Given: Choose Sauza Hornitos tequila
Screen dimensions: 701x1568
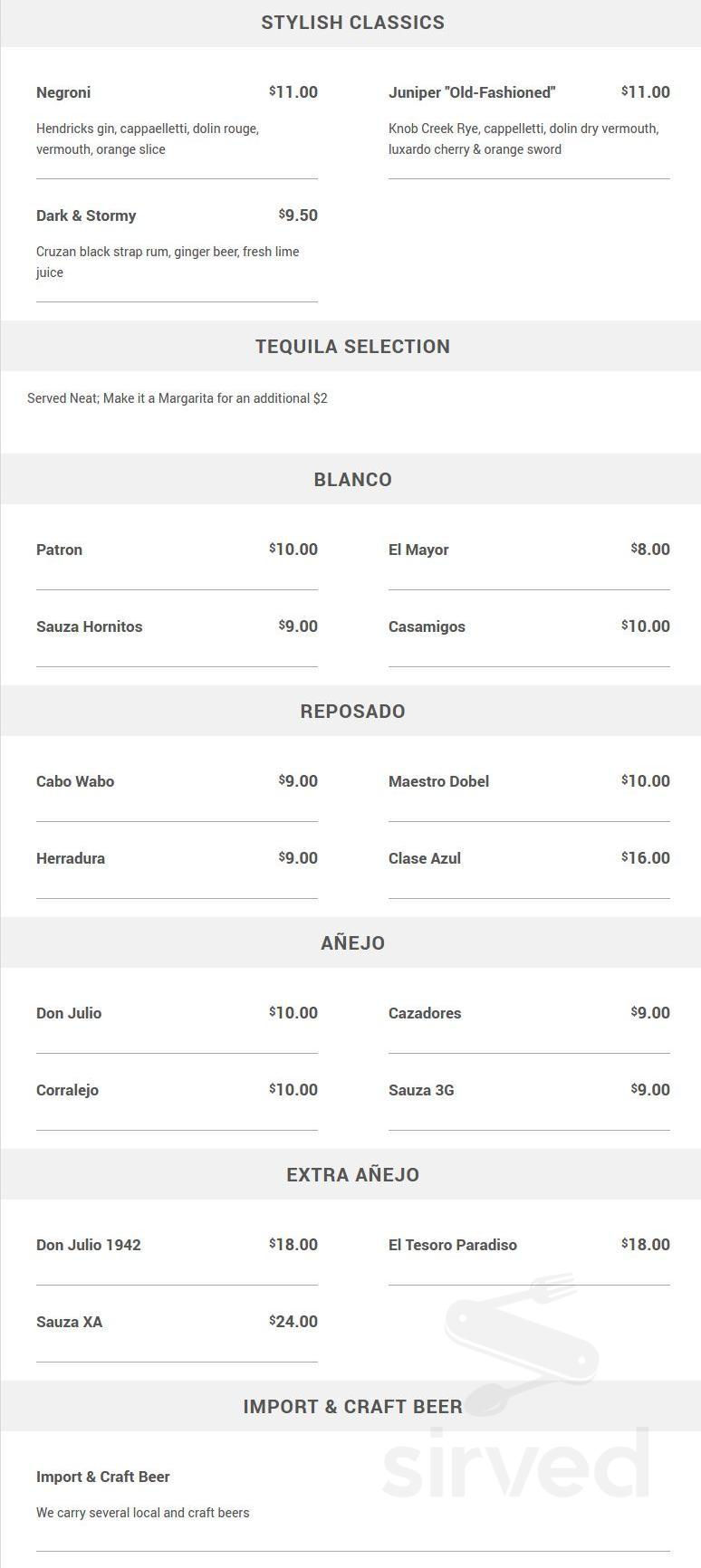Looking at the screenshot, I should pyautogui.click(x=89, y=626).
